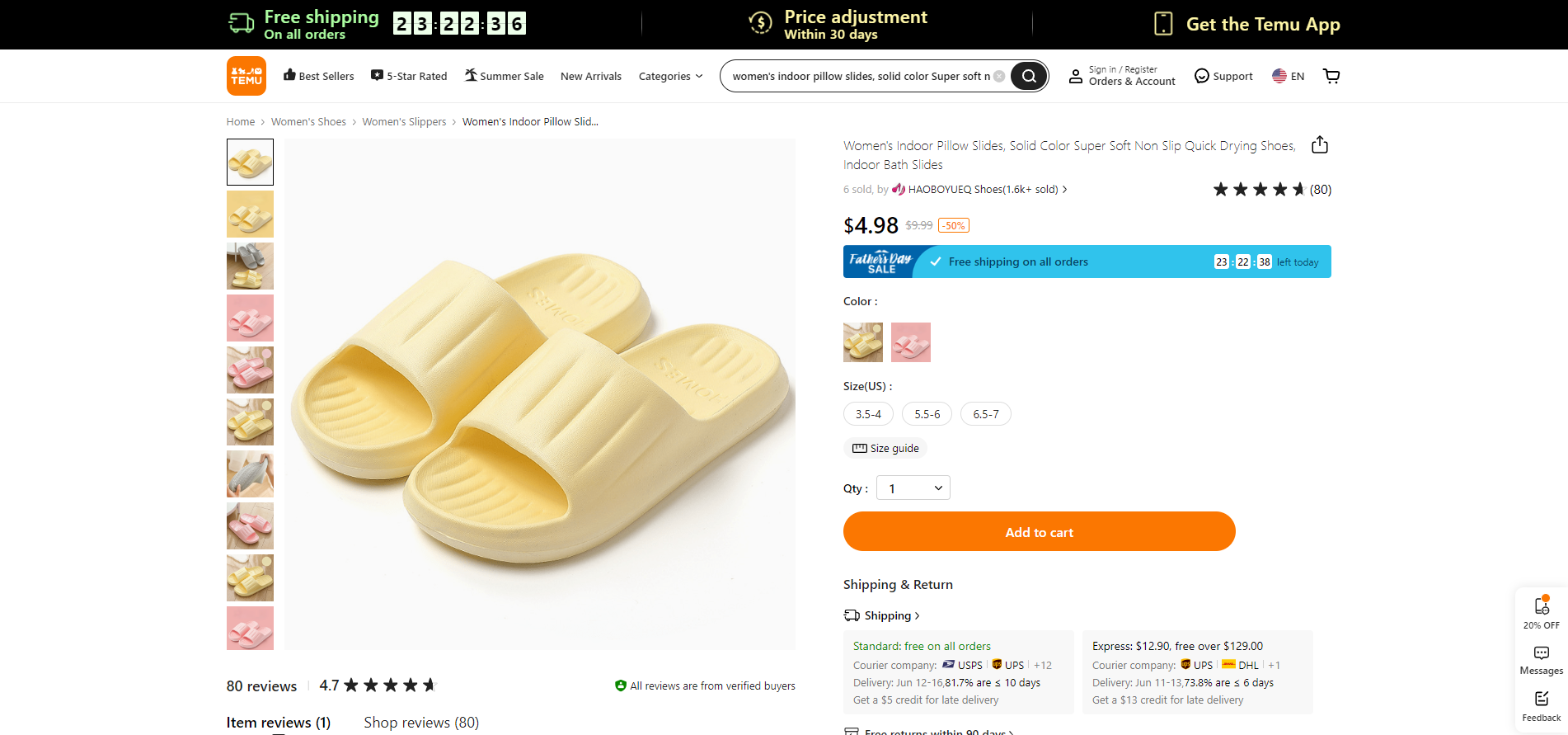1568x735 pixels.
Task: Open the Size guide link
Action: pyautogui.click(x=885, y=448)
